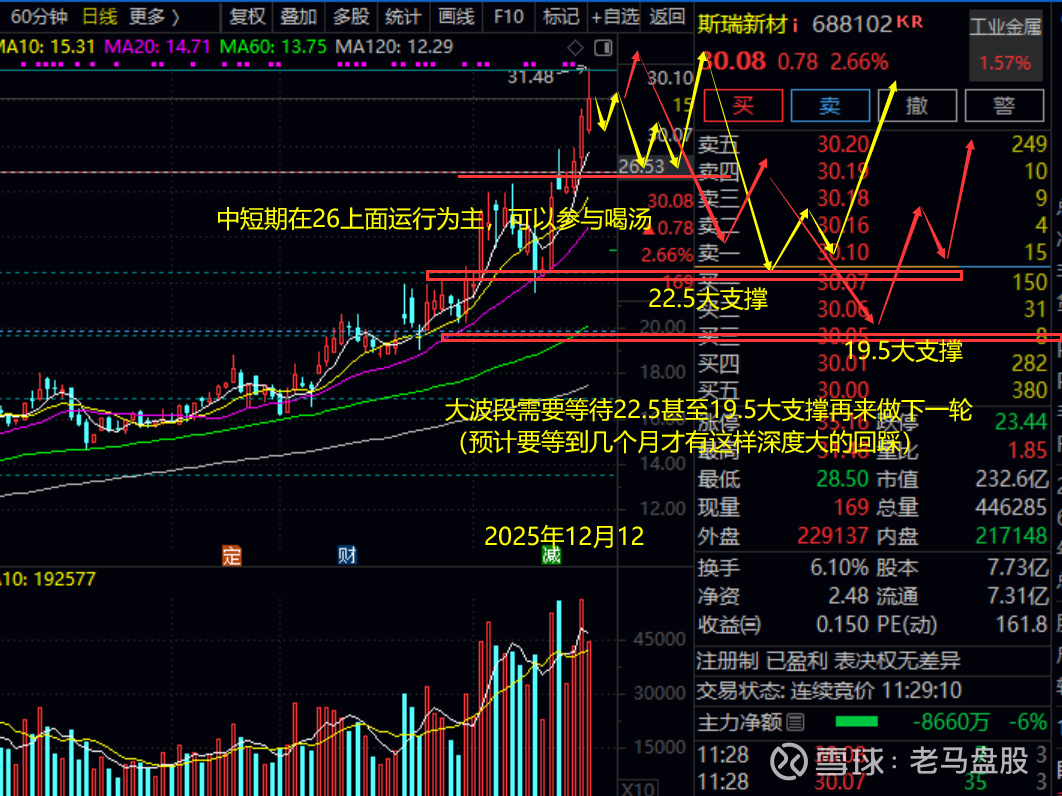Click the 买五 volume 380
Viewport: 1062px width, 796px height.
(x=1029, y=390)
